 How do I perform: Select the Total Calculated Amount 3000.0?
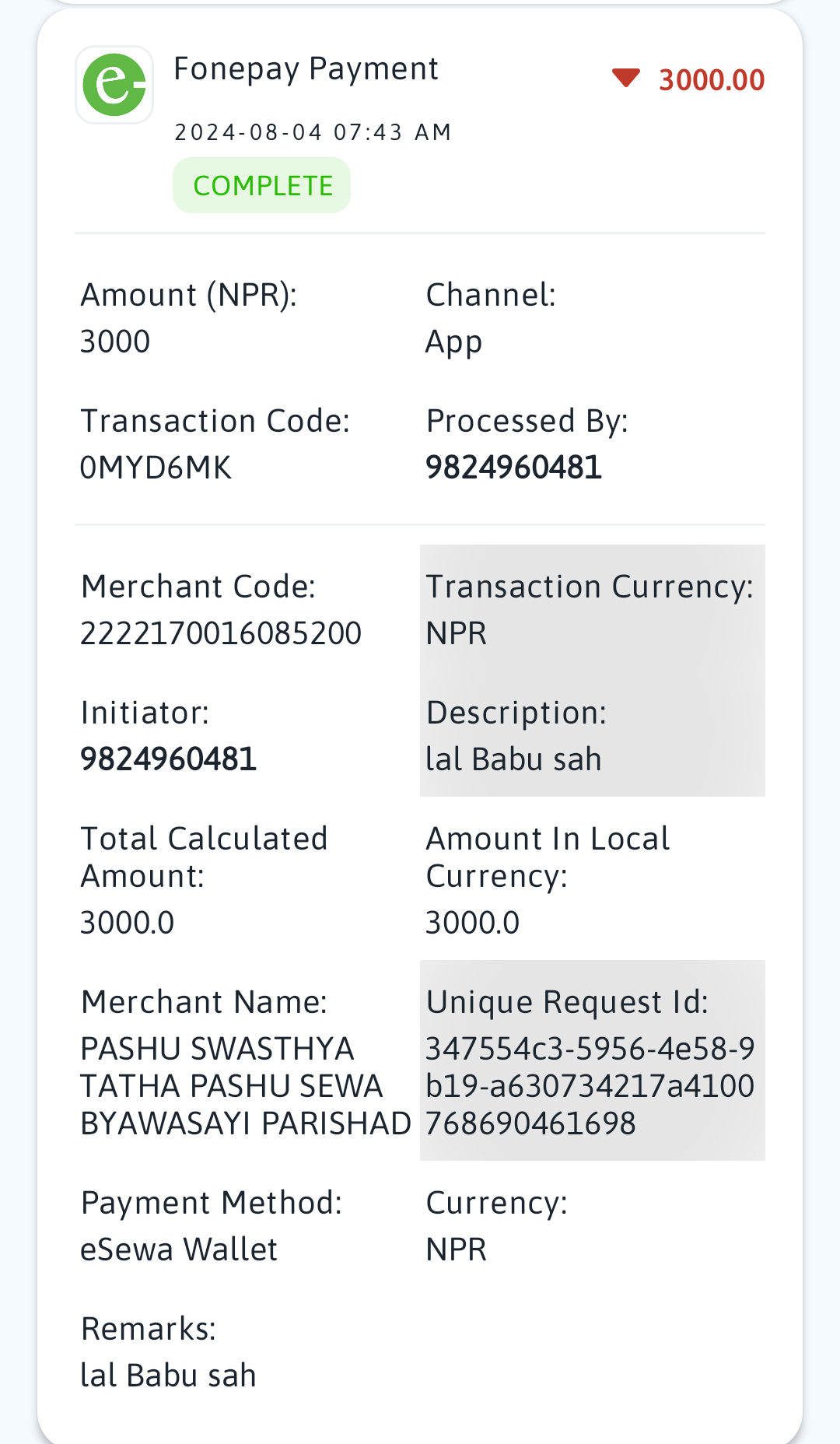(128, 923)
